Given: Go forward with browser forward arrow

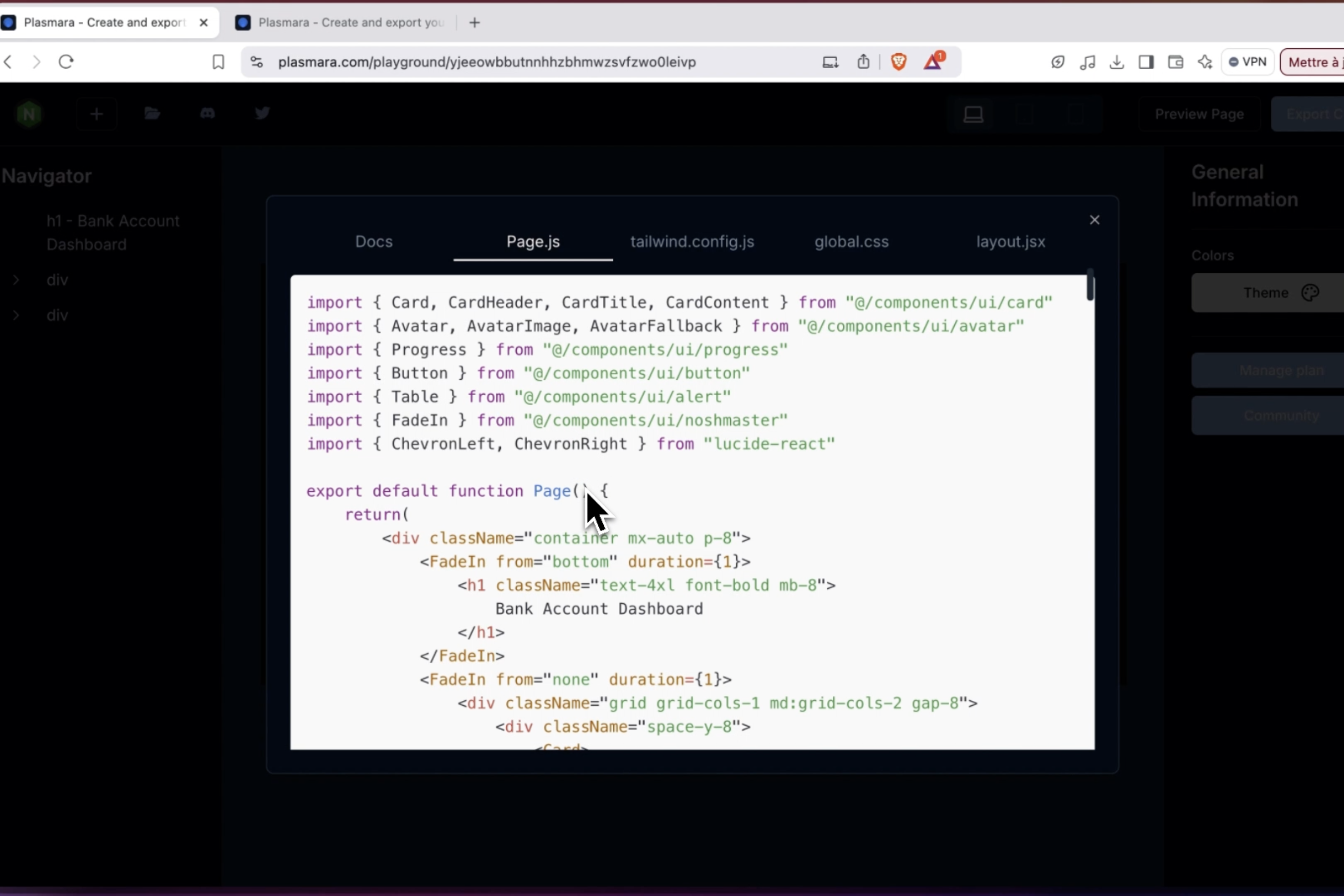Looking at the screenshot, I should click(36, 62).
